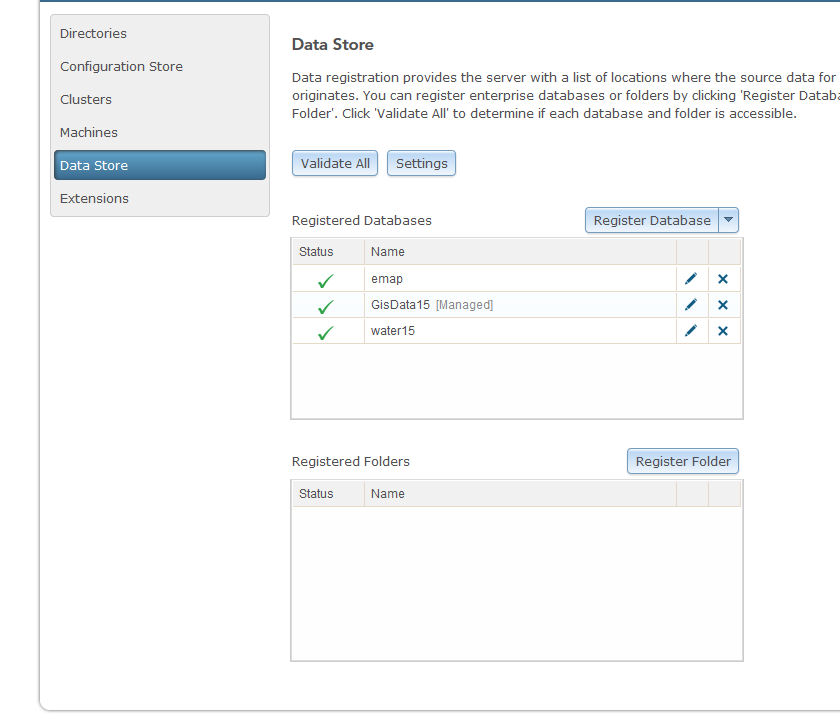
Task: Click the green checkmark status for emap
Action: click(325, 281)
